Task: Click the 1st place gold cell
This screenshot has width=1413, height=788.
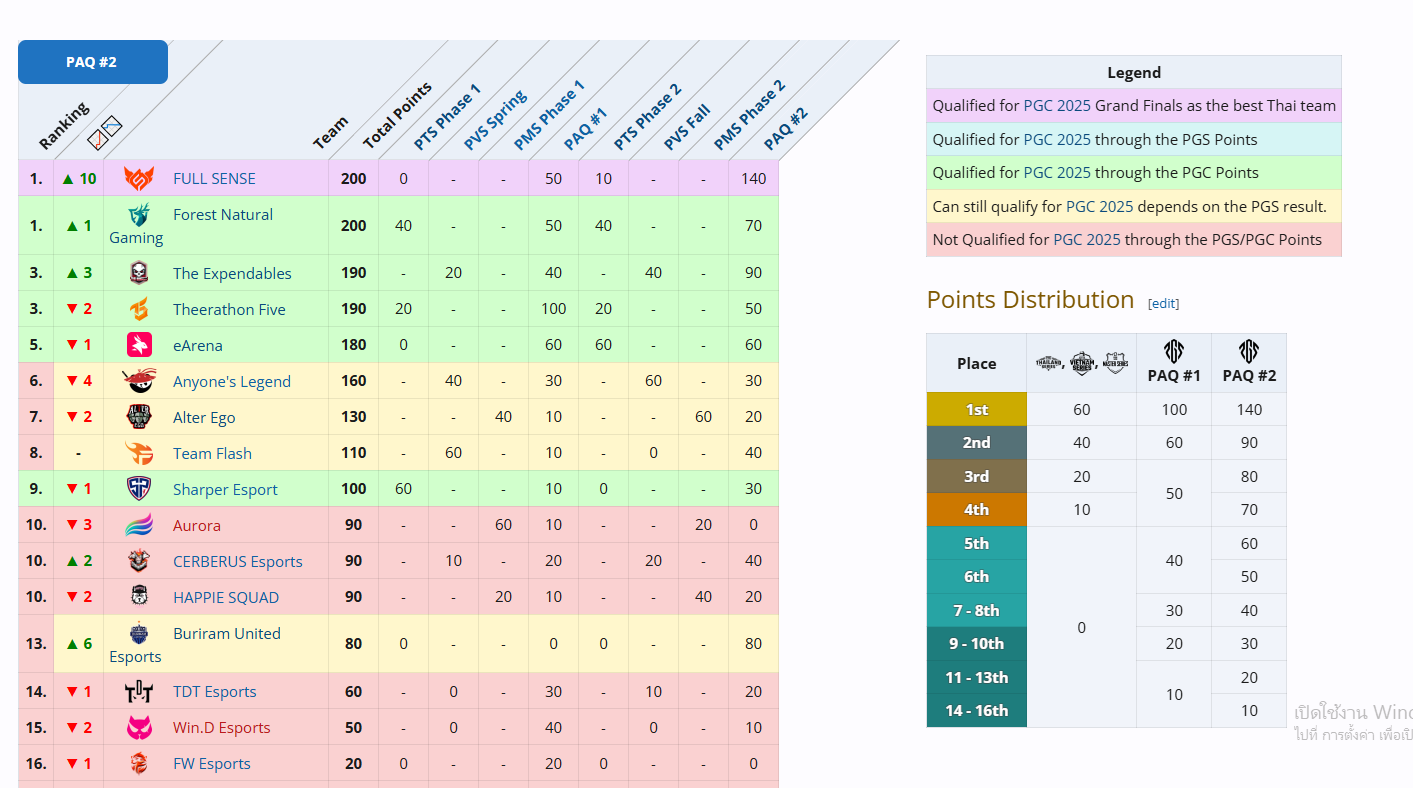Action: pyautogui.click(x=977, y=409)
